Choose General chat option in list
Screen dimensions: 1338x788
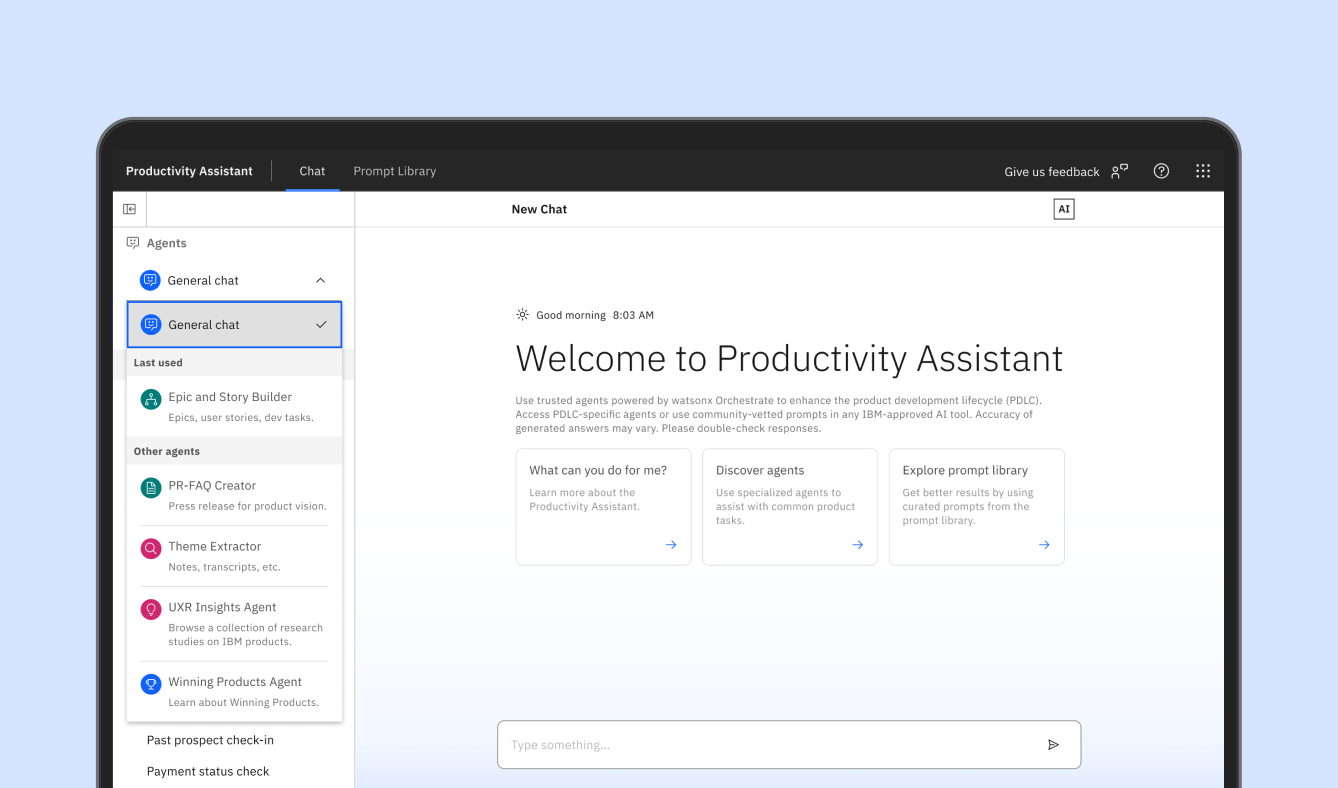[235, 325]
